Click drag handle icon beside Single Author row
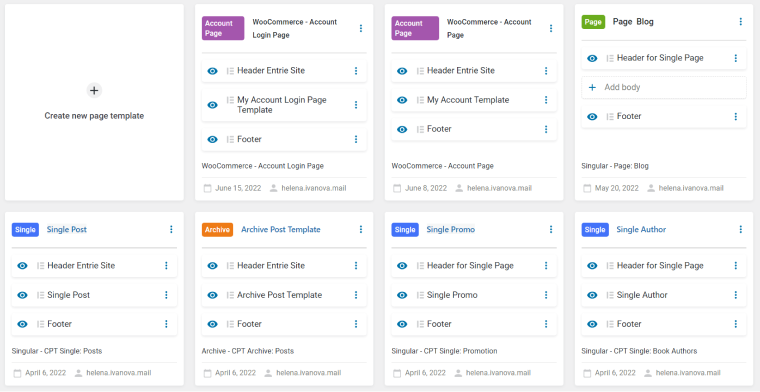Image resolution: width=760 pixels, height=392 pixels. [610, 295]
